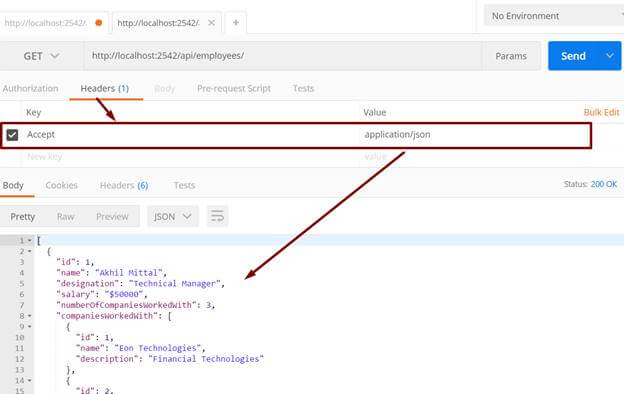Click the orange unsaved dot on first tab

click(x=99, y=23)
